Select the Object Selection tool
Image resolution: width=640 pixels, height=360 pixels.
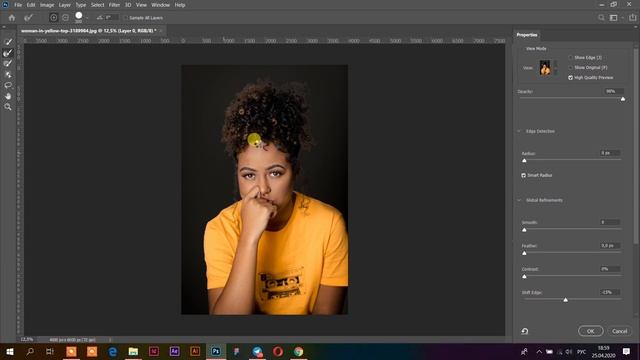[x=8, y=74]
